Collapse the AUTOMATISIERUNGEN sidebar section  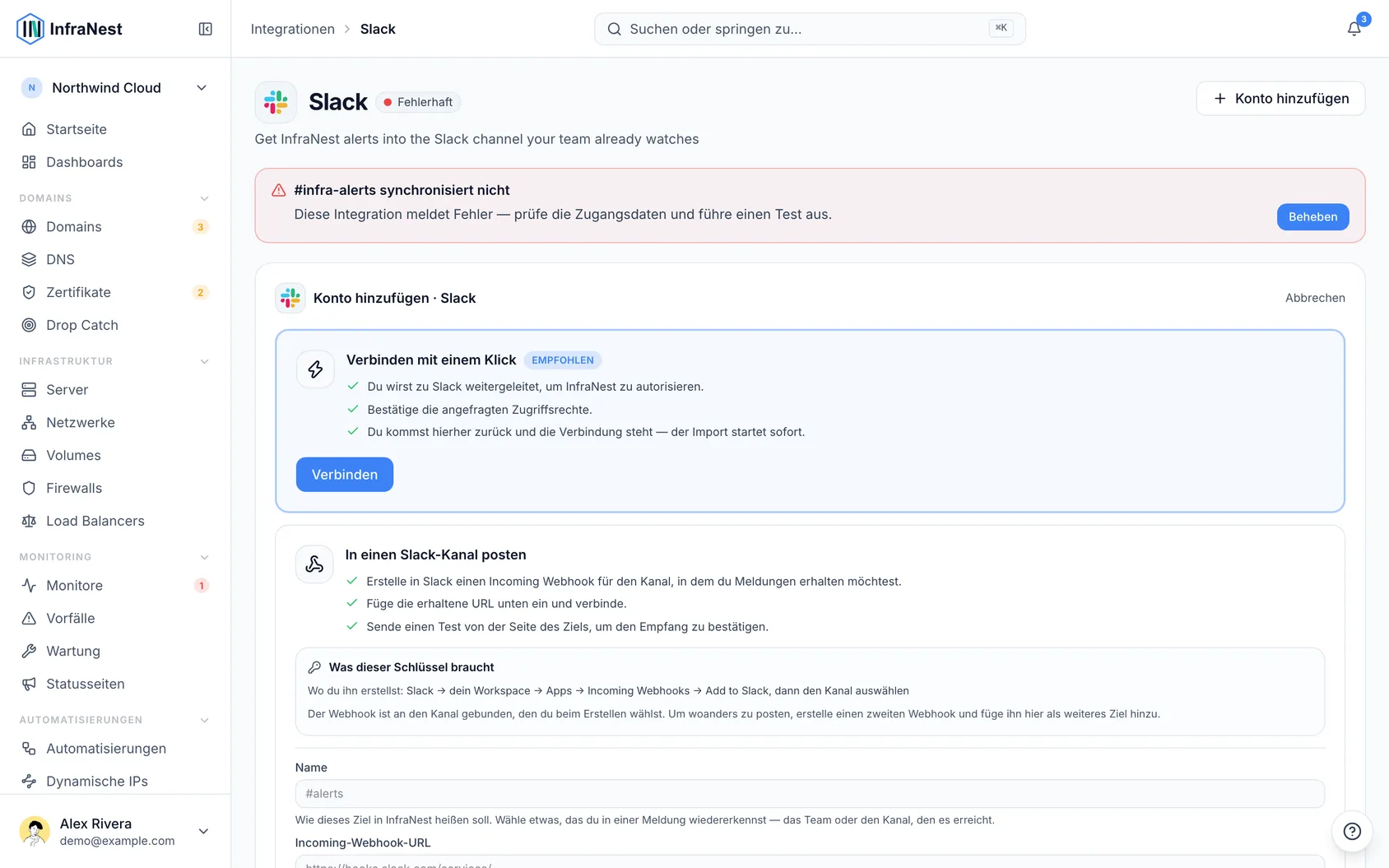204,720
